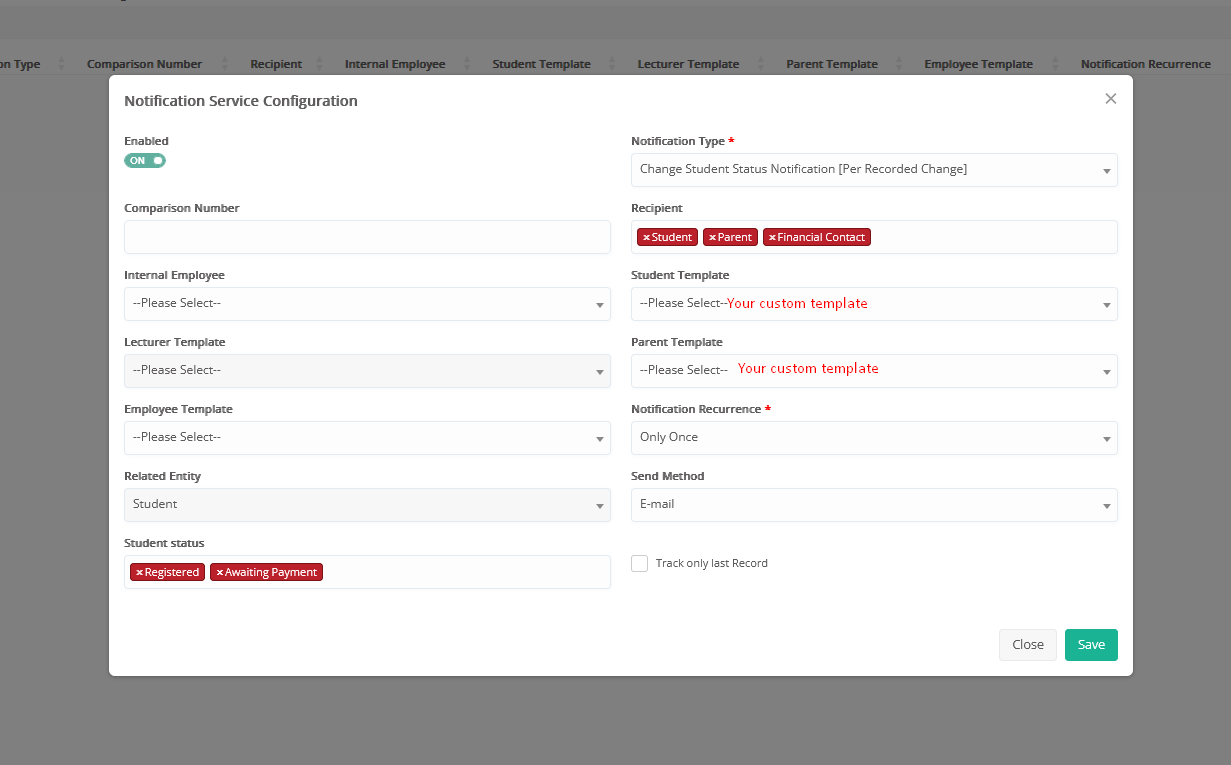The height and width of the screenshot is (765, 1231).
Task: Open the Notification Type dropdown
Action: 874,170
